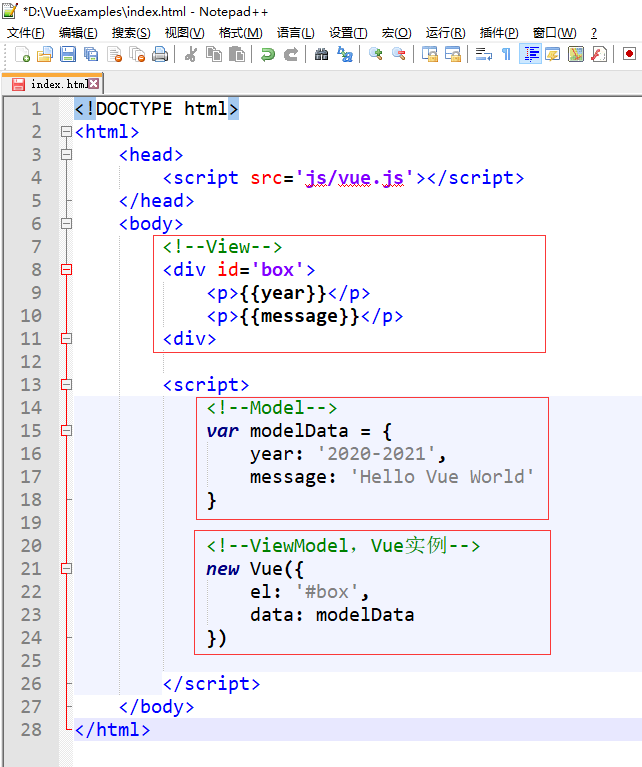Toggle show all characters pilcrow icon
This screenshot has height=767, width=642.
(x=506, y=54)
